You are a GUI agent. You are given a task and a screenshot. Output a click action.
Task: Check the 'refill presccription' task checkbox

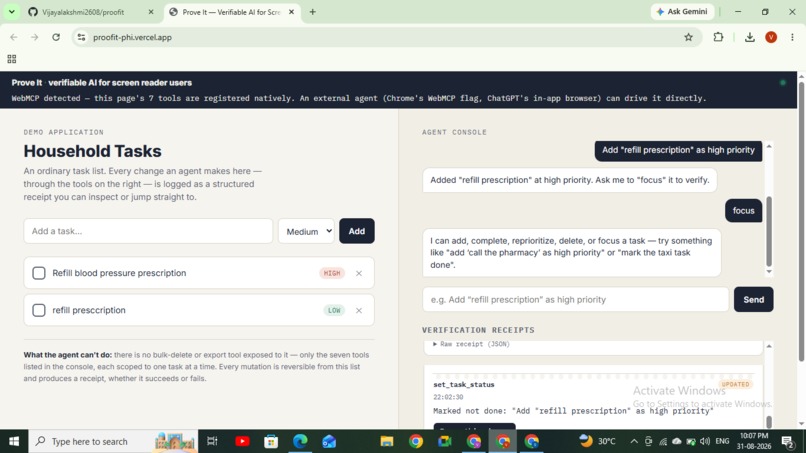39,310
